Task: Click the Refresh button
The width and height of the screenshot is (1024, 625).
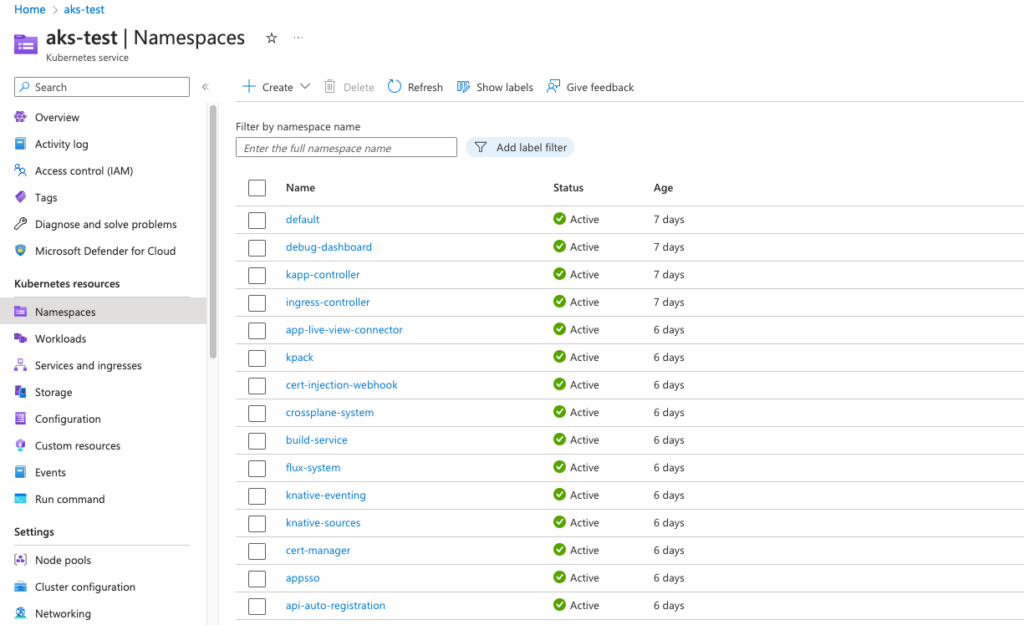Action: (415, 87)
